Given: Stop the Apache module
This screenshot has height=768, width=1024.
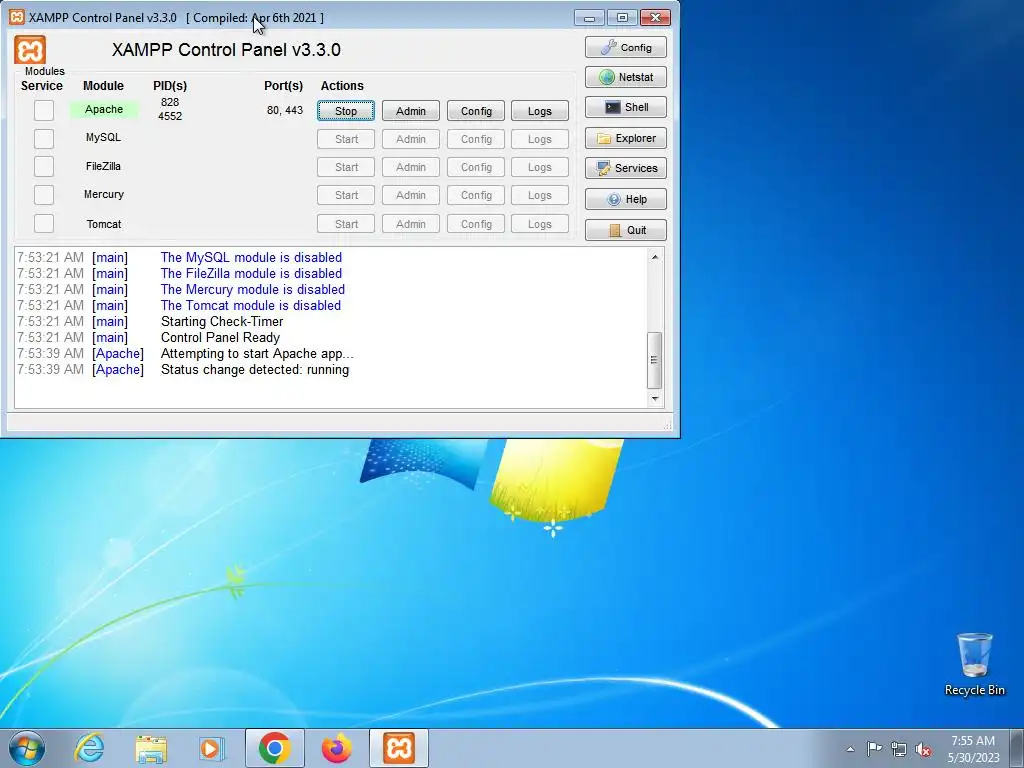Looking at the screenshot, I should pyautogui.click(x=346, y=111).
